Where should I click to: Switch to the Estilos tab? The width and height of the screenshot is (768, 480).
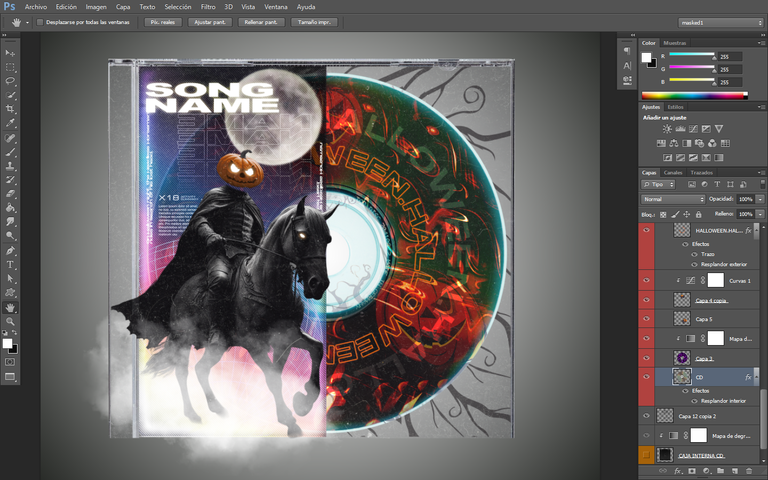point(675,107)
